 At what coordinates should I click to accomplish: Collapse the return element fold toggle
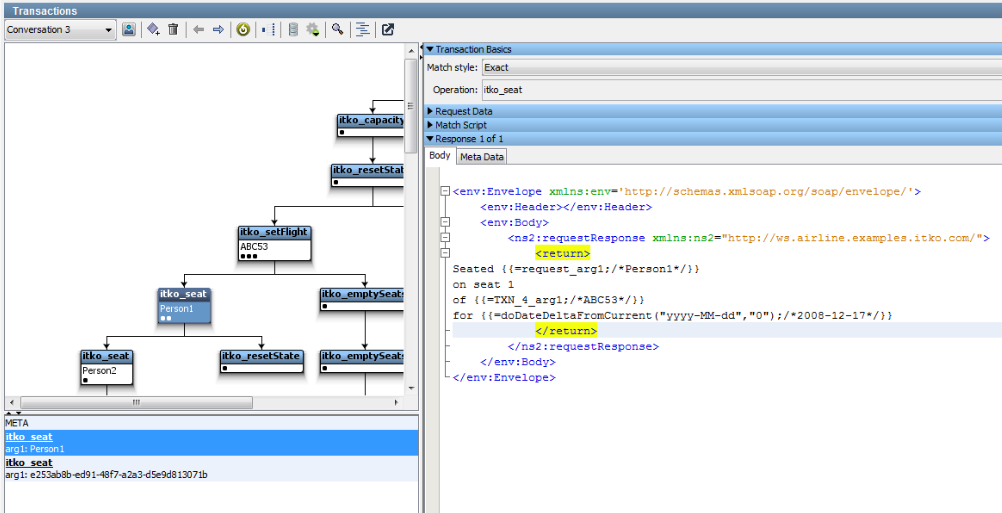tap(445, 253)
